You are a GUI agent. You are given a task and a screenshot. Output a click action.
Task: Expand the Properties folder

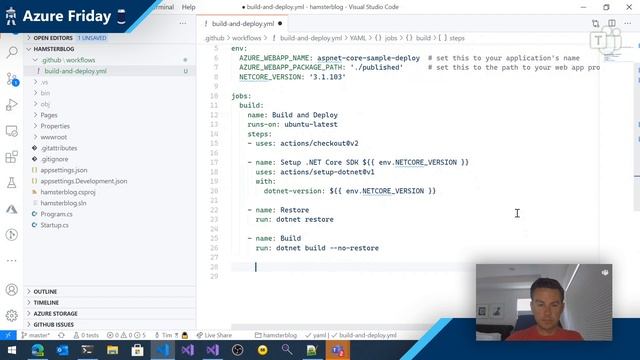tap(109, 126)
